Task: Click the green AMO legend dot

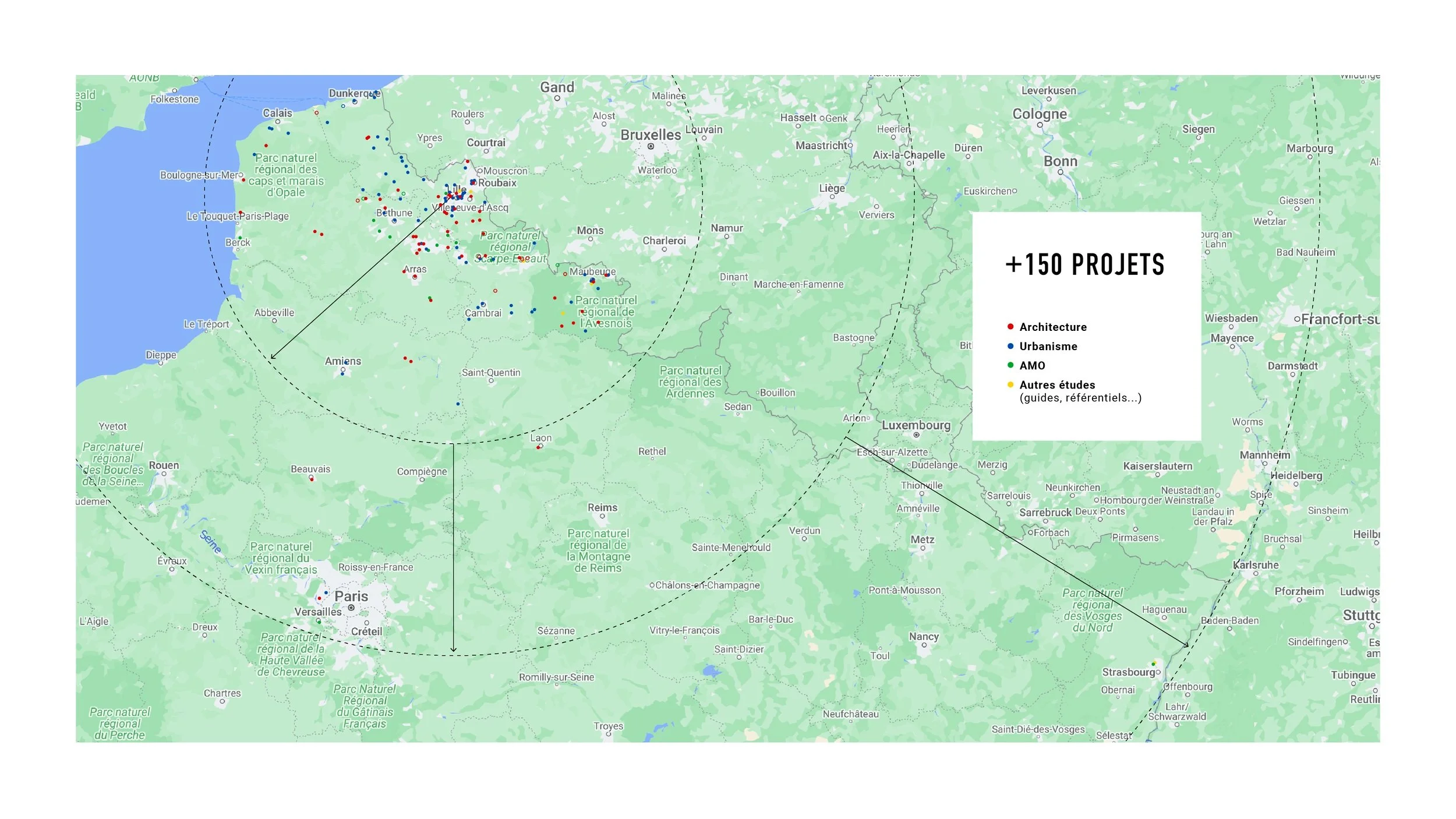Action: pos(1010,365)
